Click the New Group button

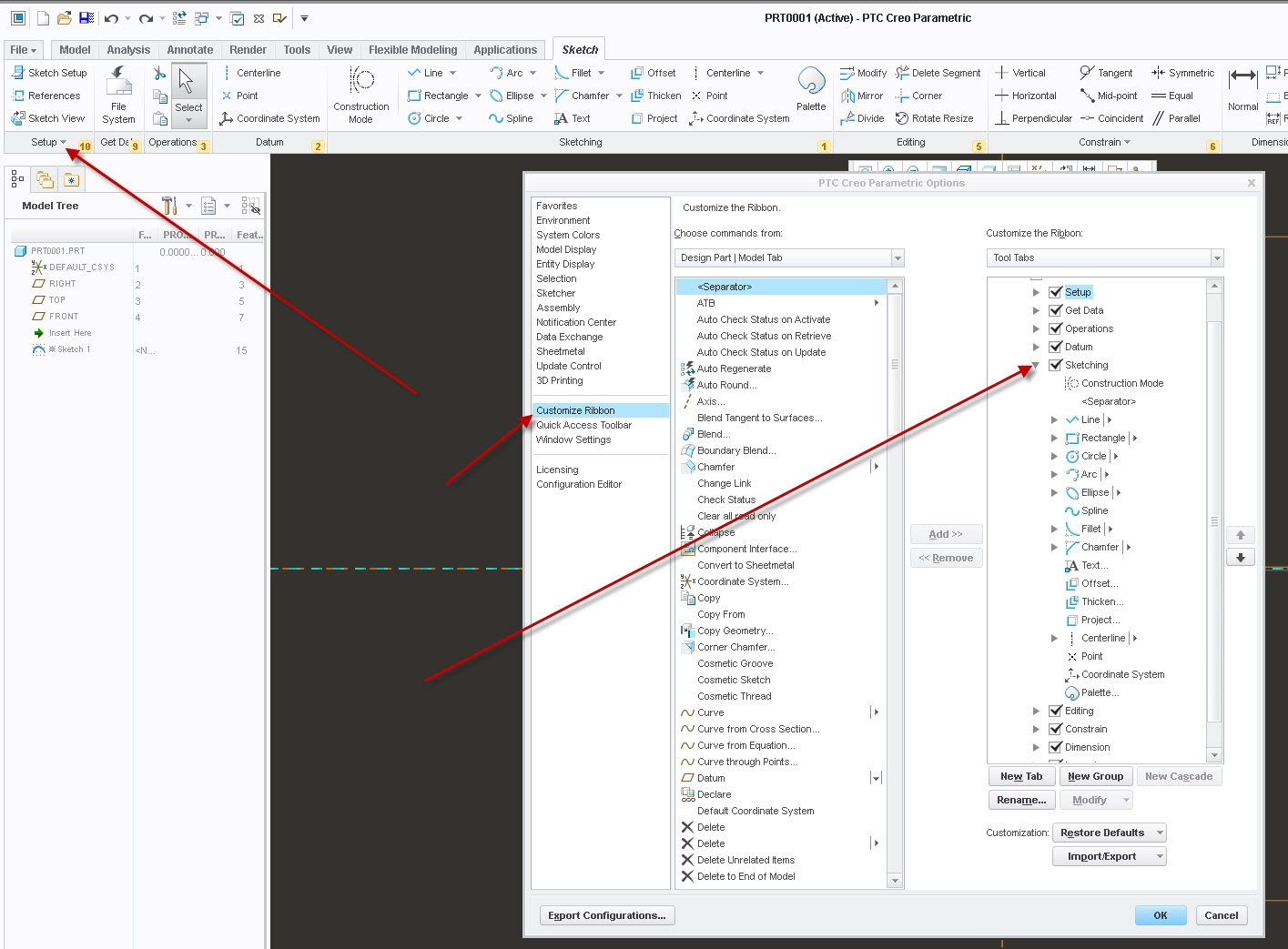1095,776
